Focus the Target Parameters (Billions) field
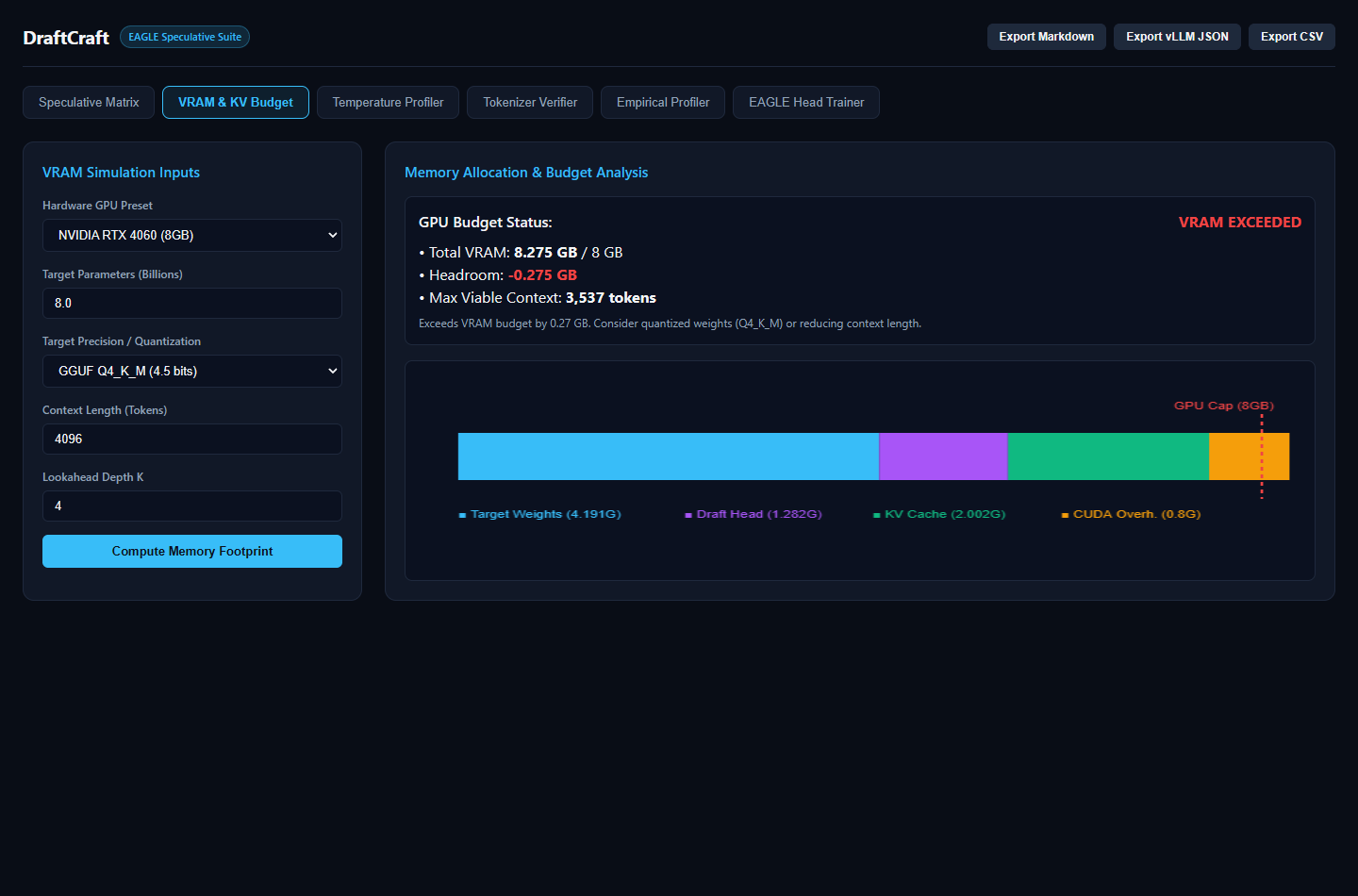The image size is (1358, 896). coord(192,303)
